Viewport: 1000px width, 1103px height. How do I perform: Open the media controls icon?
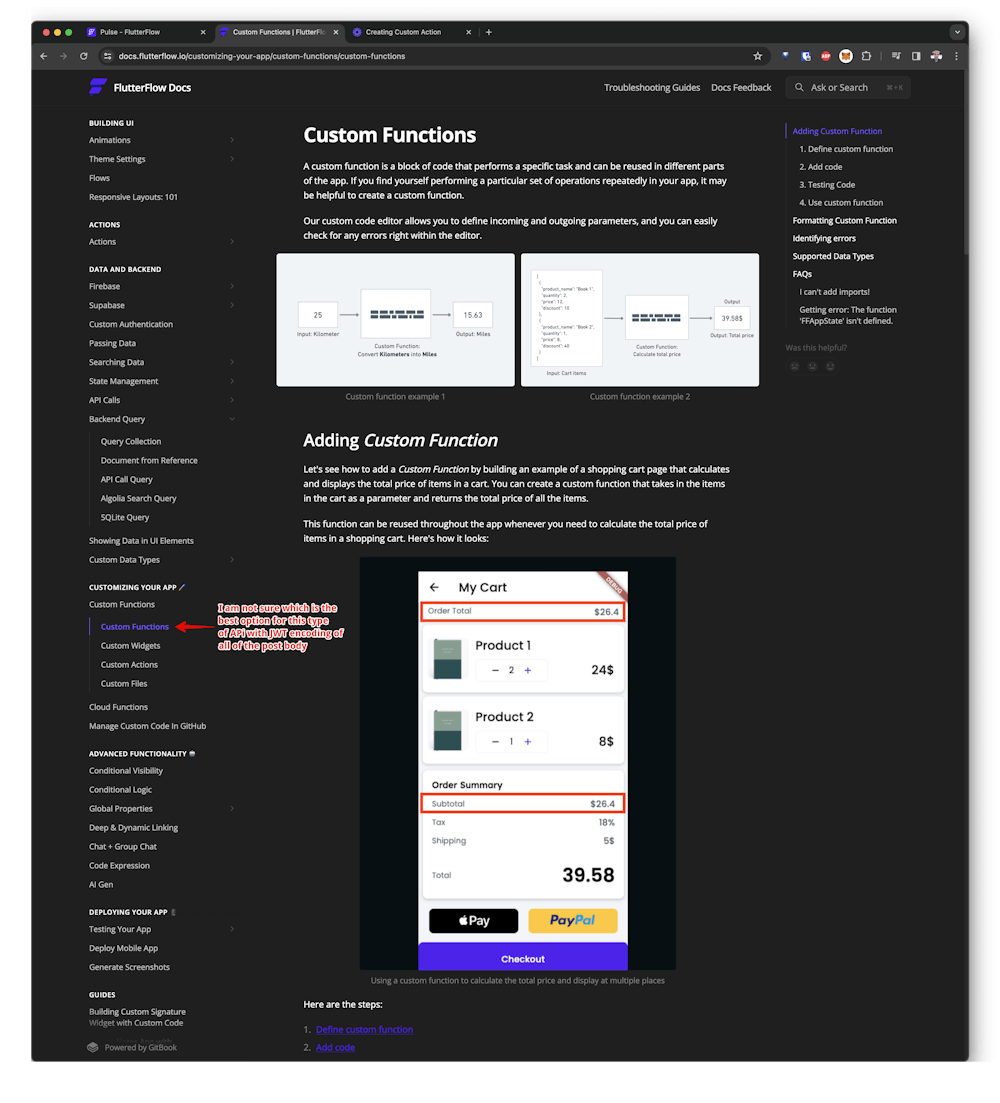pos(896,56)
